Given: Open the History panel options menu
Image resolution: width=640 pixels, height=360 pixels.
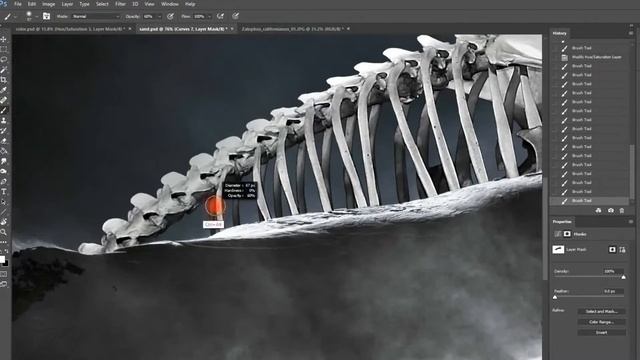Looking at the screenshot, I should (x=631, y=33).
